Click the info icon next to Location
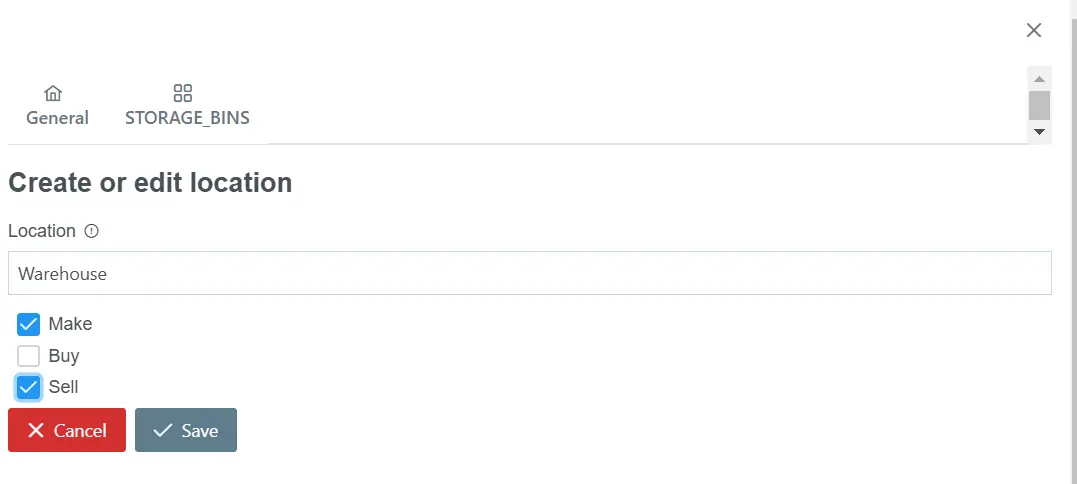This screenshot has width=1077, height=484. [91, 231]
